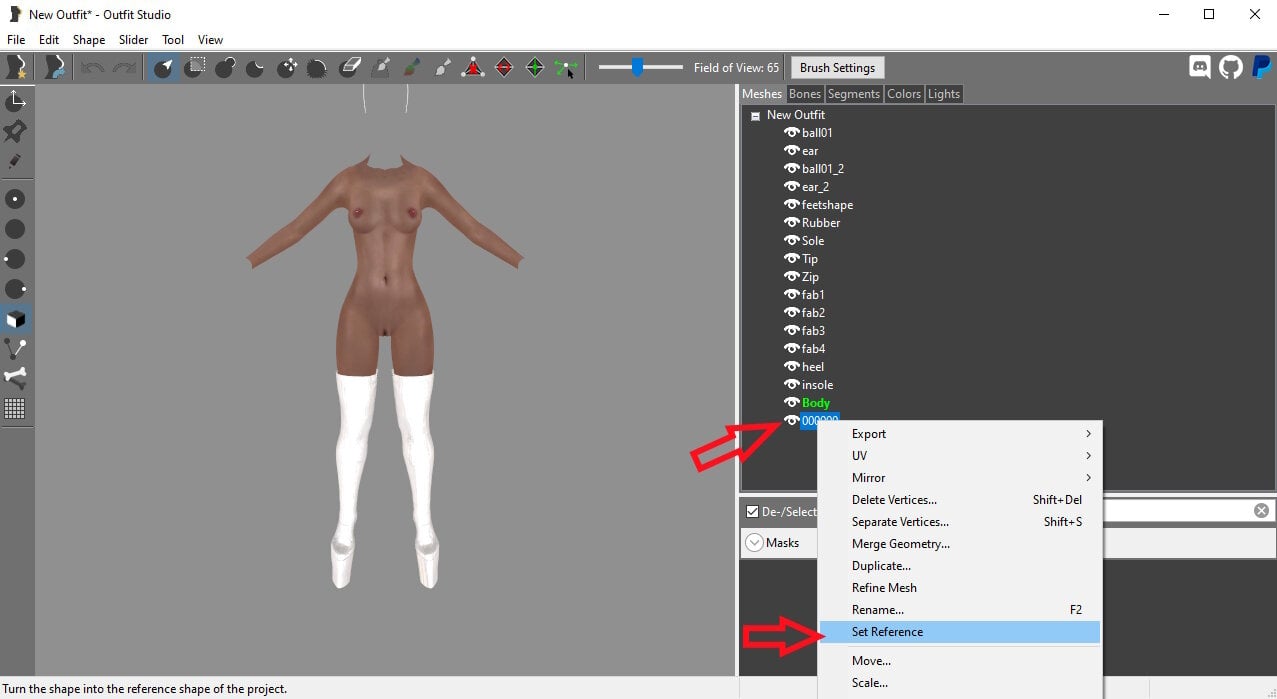Open the Export submenu
This screenshot has width=1277, height=699.
coord(959,434)
